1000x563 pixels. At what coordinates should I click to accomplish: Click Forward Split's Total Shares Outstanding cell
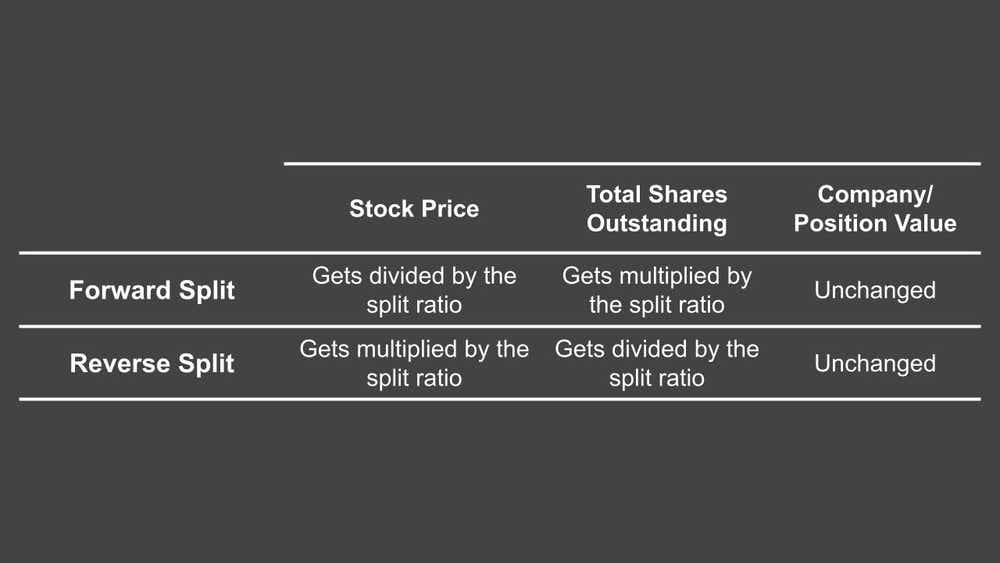coord(656,290)
